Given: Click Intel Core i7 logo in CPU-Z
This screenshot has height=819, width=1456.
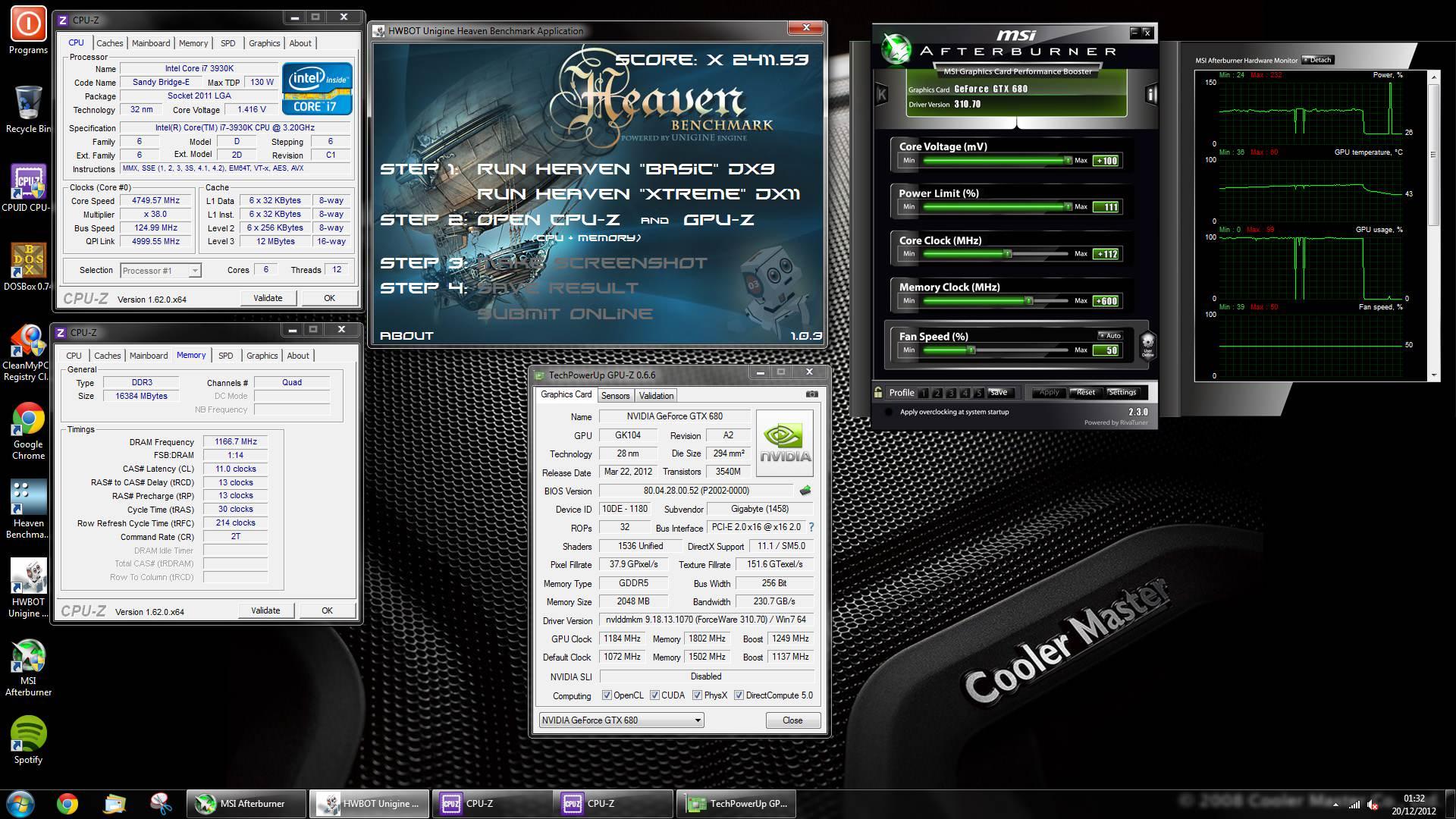Looking at the screenshot, I should click(x=317, y=89).
